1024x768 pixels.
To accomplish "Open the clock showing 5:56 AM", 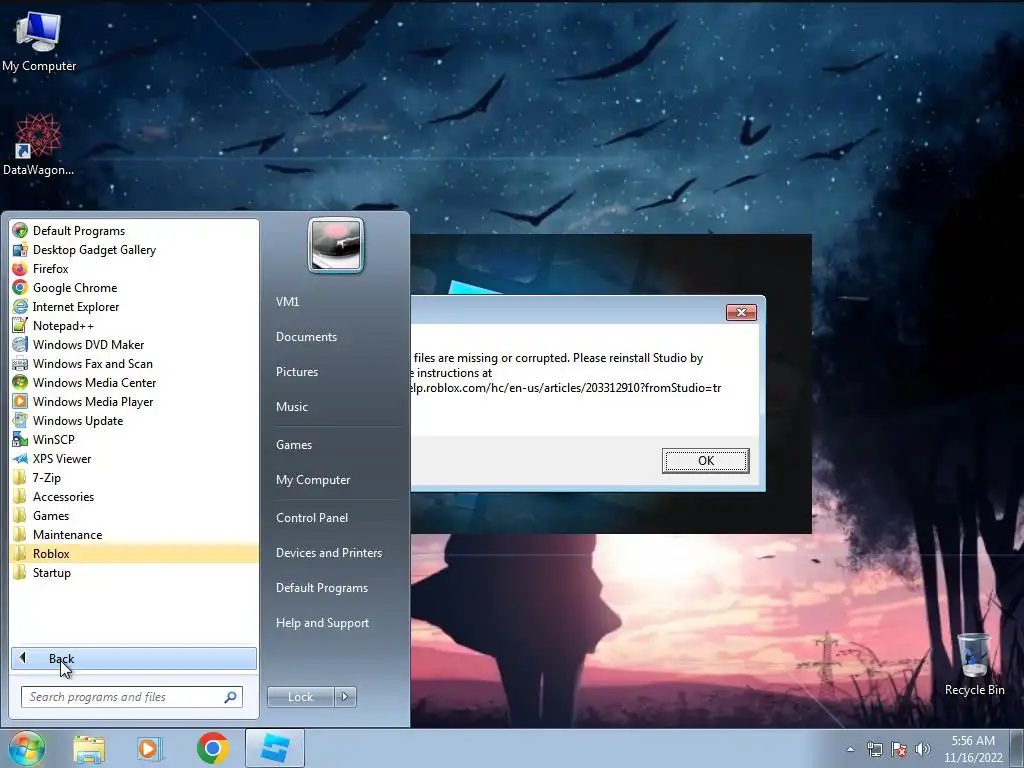I will click(x=973, y=749).
